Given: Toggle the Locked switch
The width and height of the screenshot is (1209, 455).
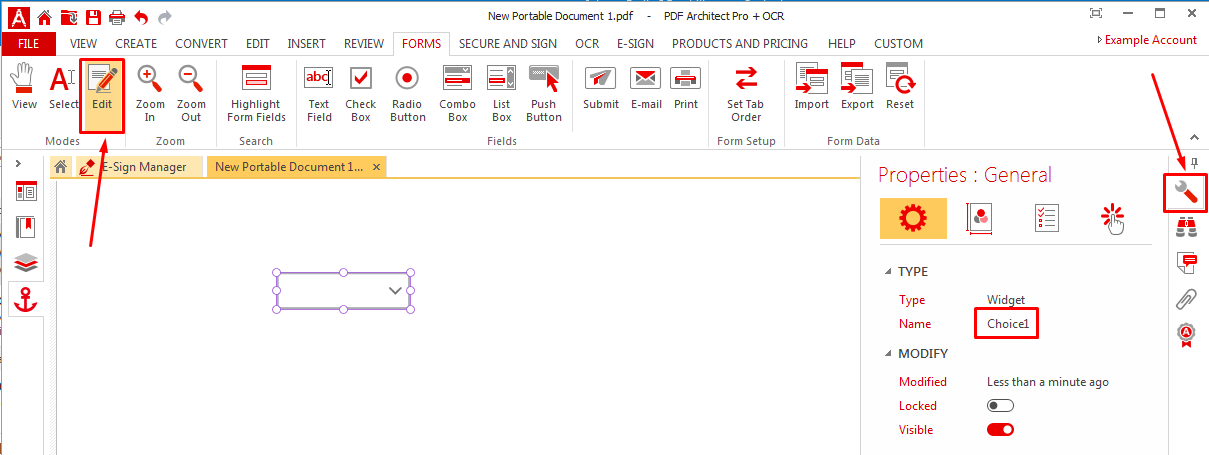Looking at the screenshot, I should [1000, 406].
